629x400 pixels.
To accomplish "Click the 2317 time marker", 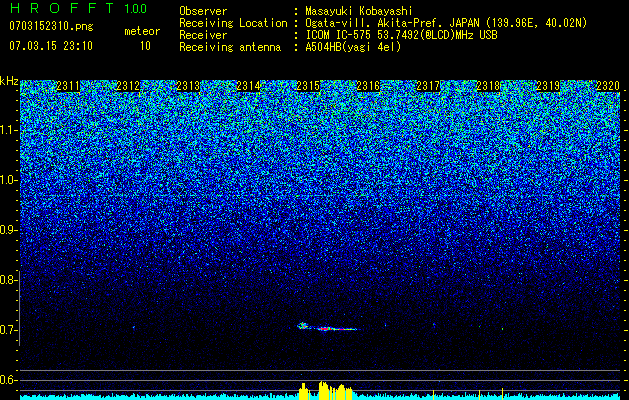I will point(428,86).
